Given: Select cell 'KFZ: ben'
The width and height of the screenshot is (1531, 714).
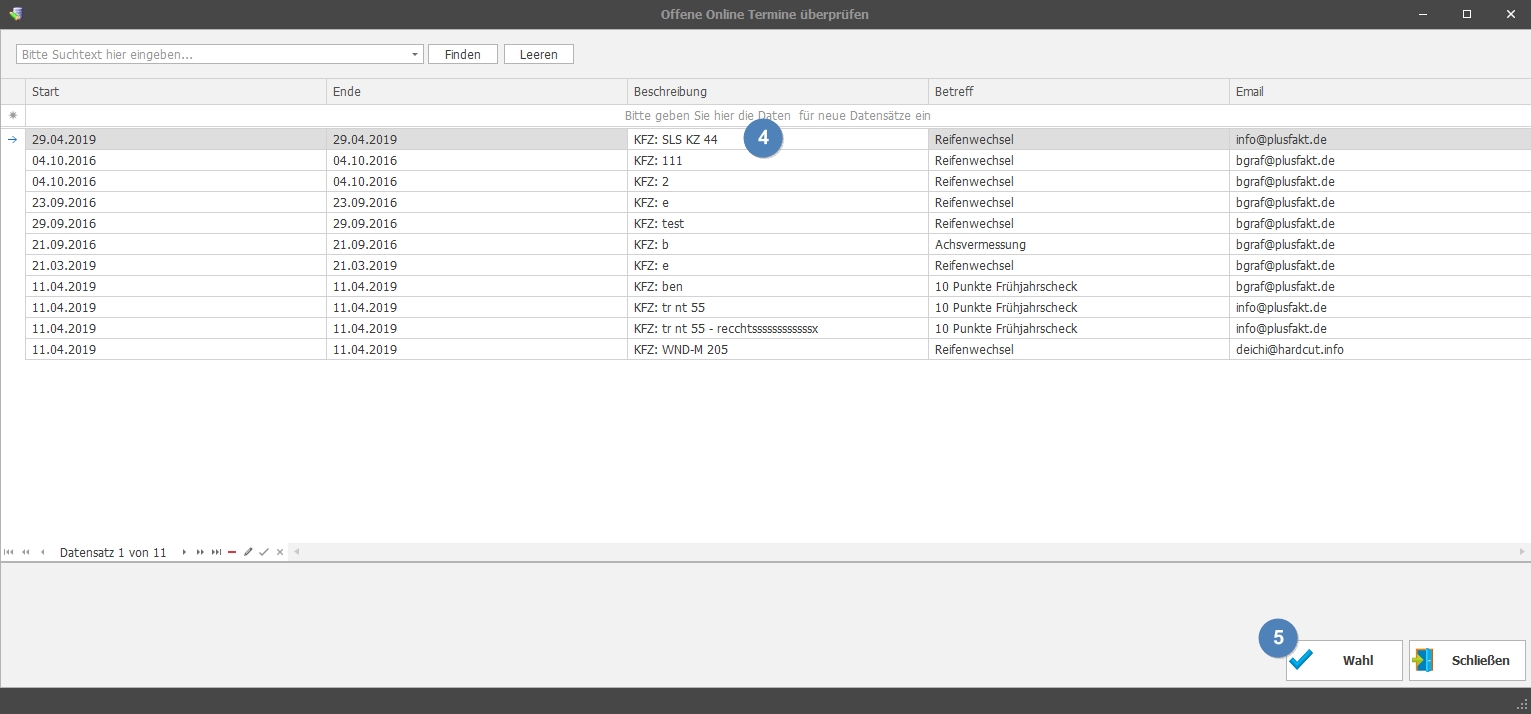Looking at the screenshot, I should (778, 287).
